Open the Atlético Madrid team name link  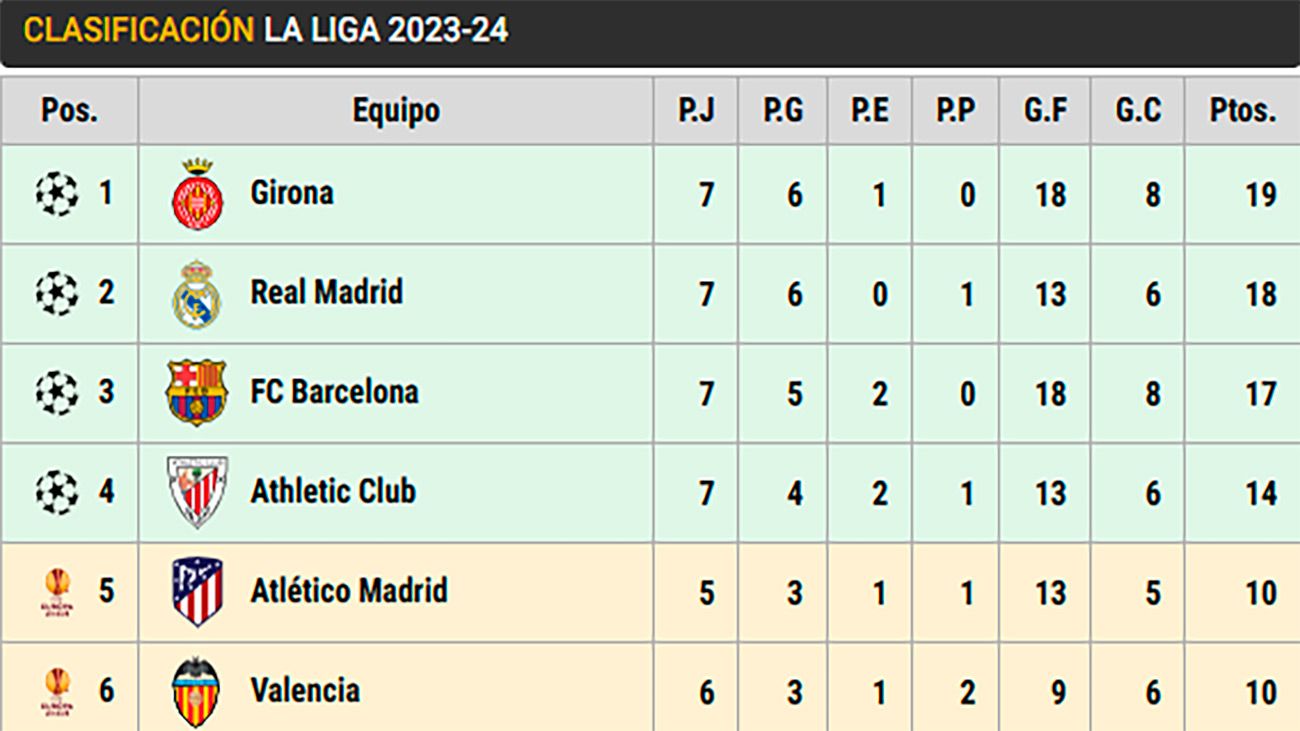tap(348, 591)
